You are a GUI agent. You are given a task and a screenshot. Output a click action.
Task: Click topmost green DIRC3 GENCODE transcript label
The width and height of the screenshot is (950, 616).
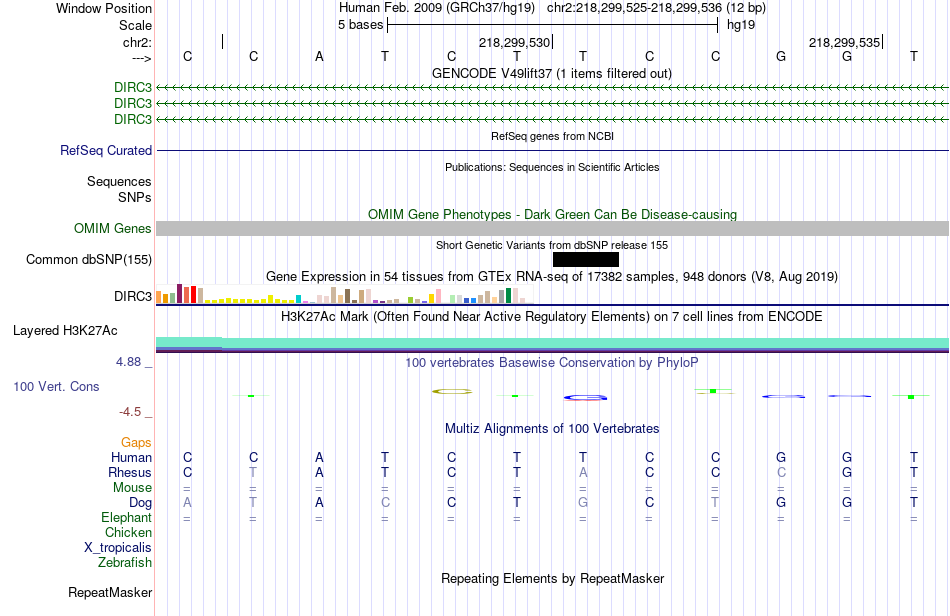tap(133, 87)
